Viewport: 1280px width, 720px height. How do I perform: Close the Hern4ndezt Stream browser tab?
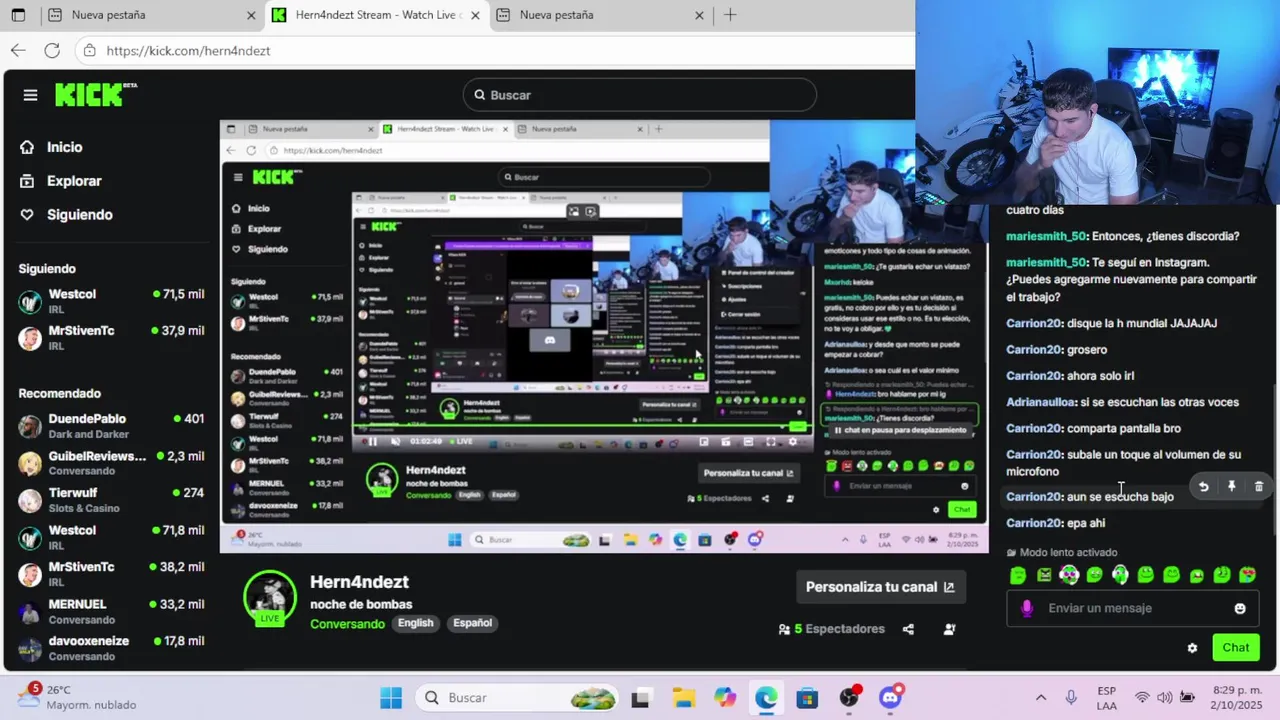tap(475, 15)
